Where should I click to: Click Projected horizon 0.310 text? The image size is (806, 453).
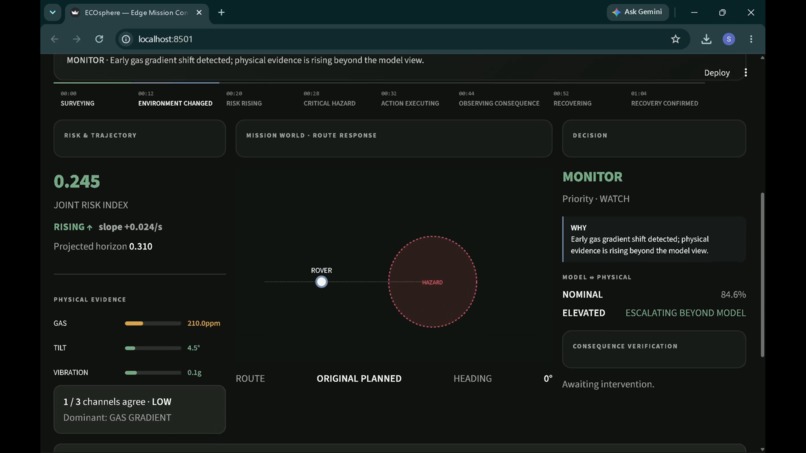103,246
